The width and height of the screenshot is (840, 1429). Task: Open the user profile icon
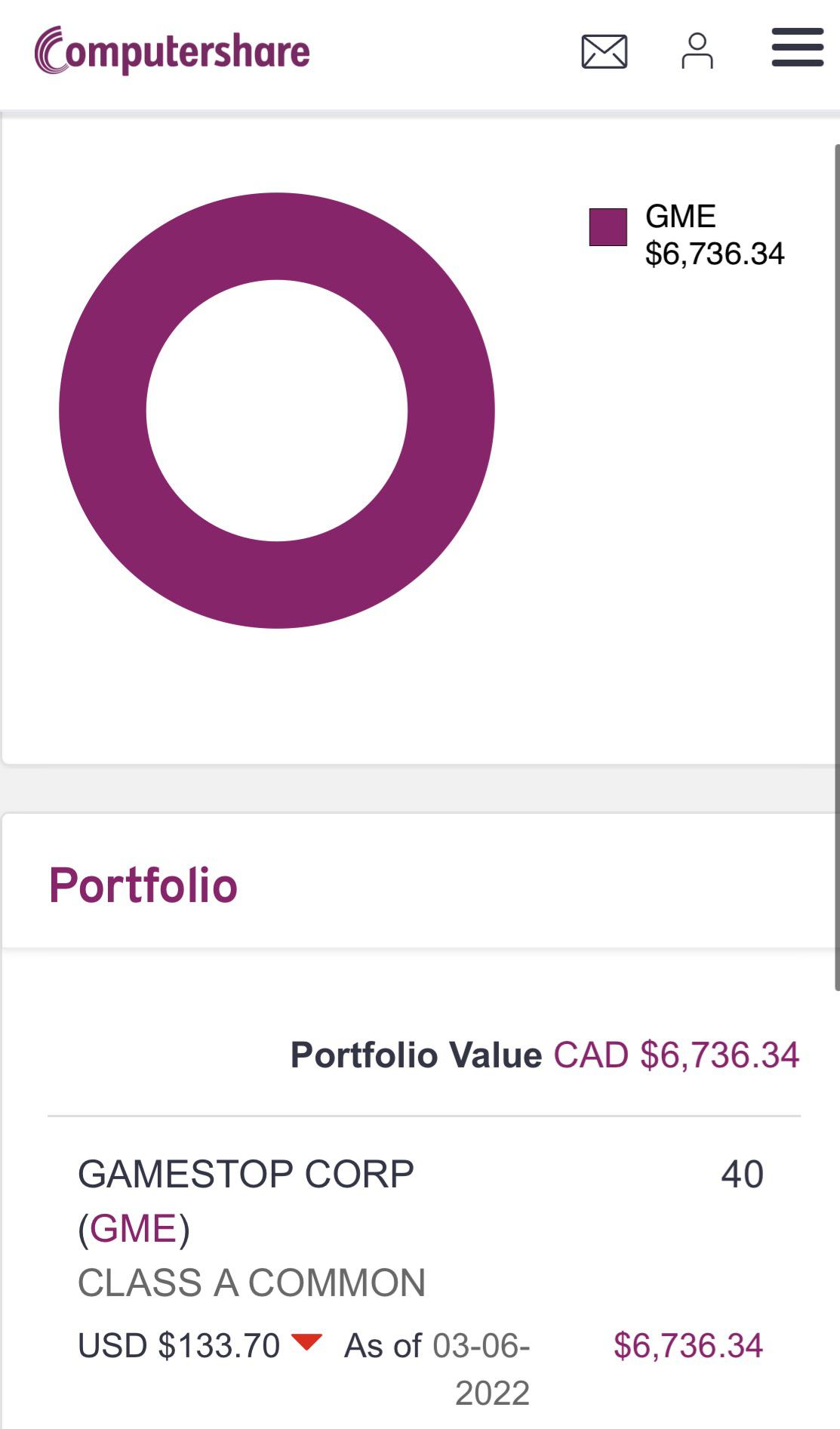(697, 51)
